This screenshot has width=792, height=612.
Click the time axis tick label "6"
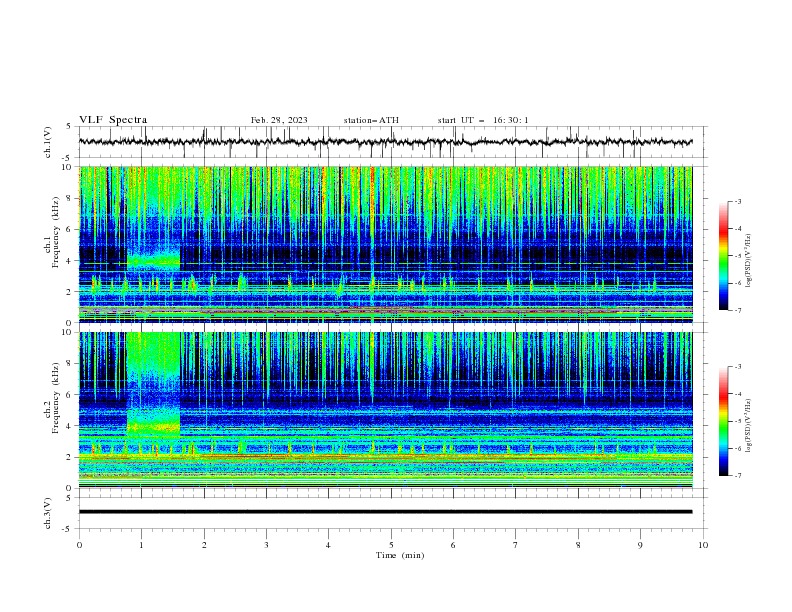pyautogui.click(x=453, y=545)
